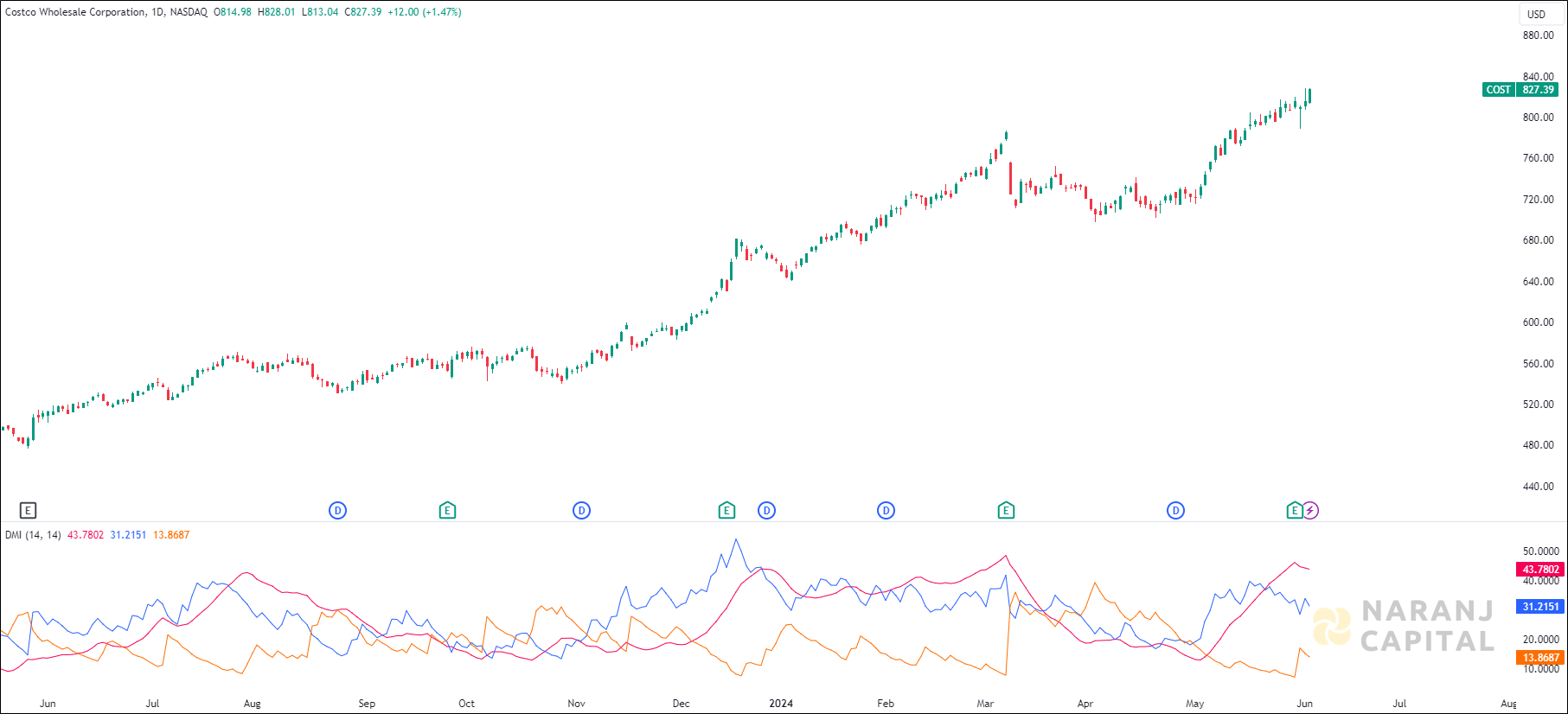The width and height of the screenshot is (1568, 714).
Task: Click the dividend D marker before May
Action: 1176,511
